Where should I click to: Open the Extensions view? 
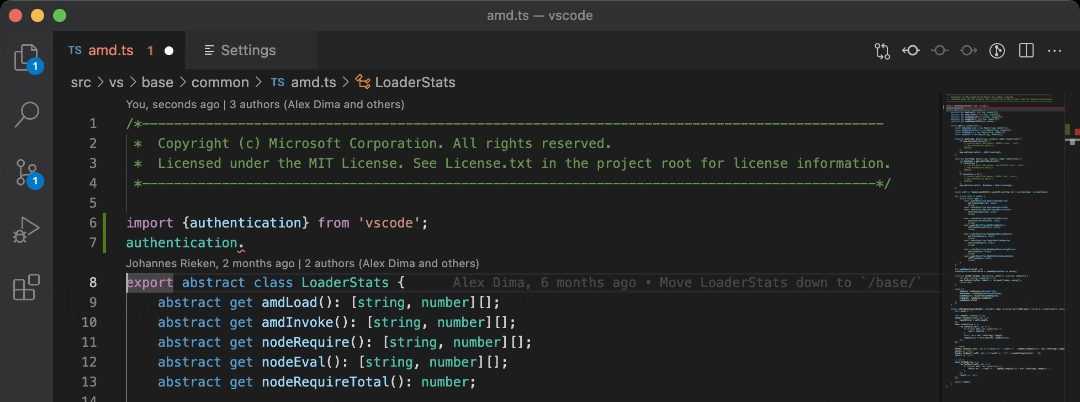[x=27, y=287]
